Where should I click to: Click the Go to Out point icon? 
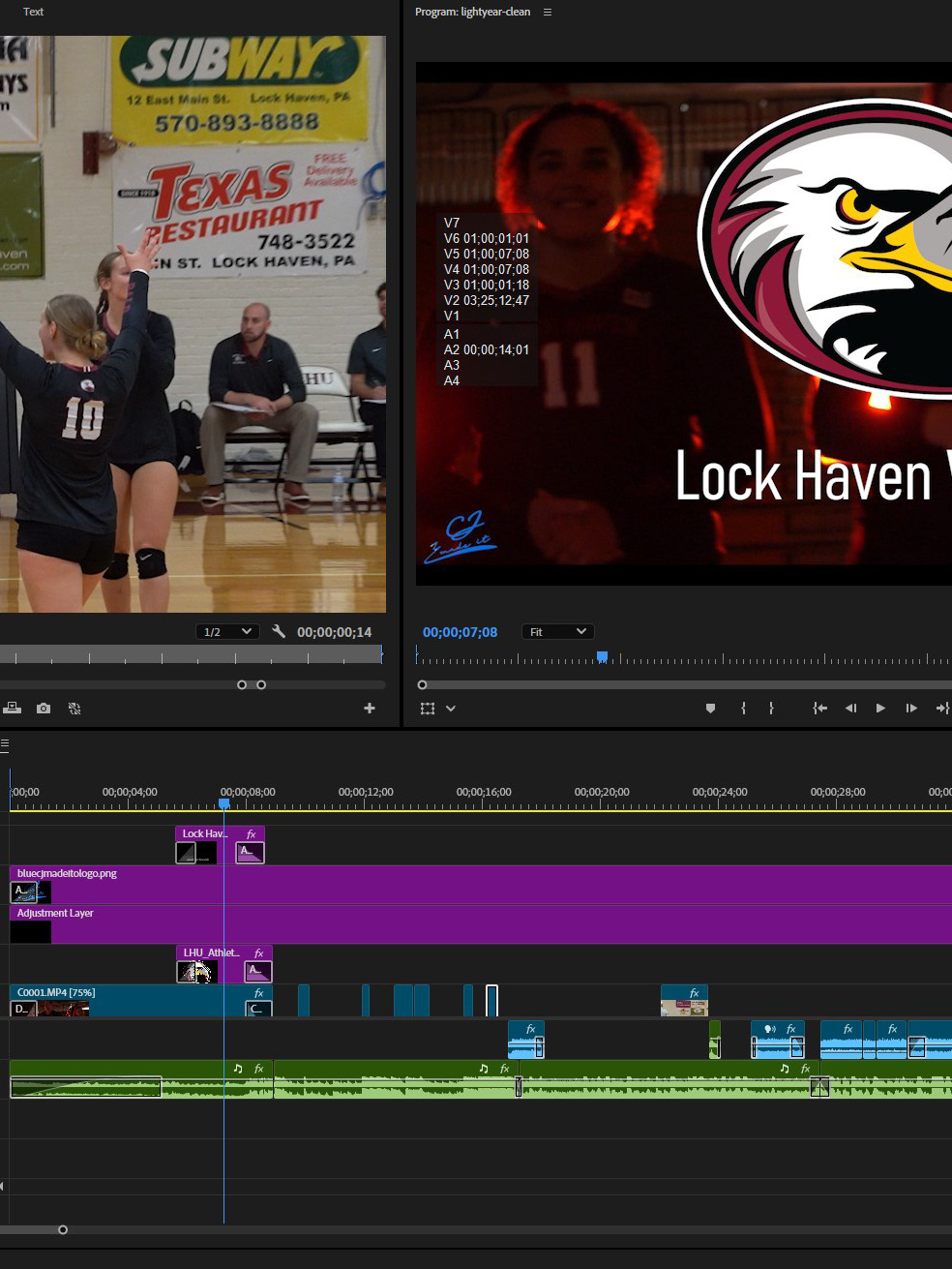tap(941, 709)
